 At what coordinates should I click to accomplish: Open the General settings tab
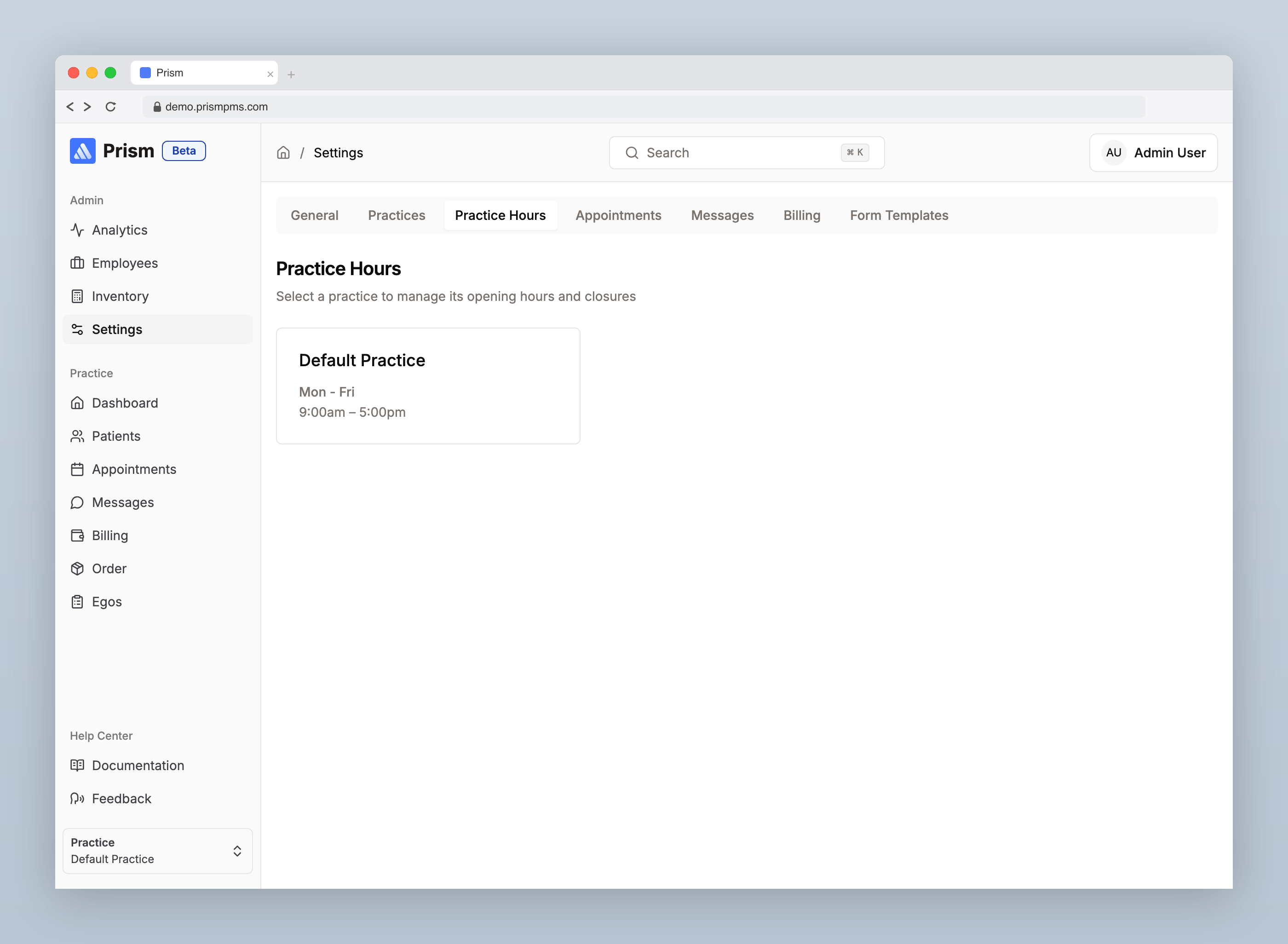[314, 215]
